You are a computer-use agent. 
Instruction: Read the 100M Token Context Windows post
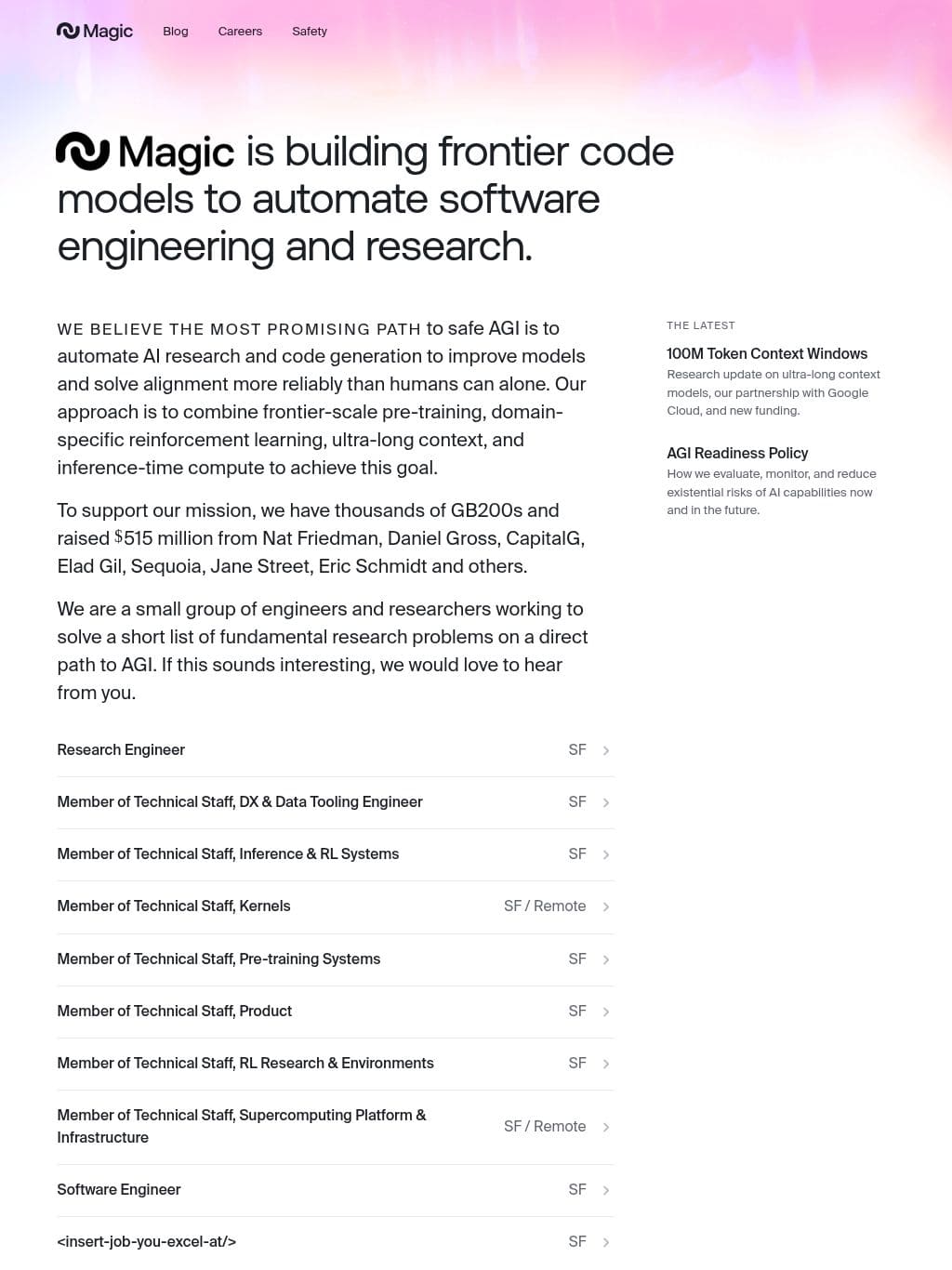(767, 353)
